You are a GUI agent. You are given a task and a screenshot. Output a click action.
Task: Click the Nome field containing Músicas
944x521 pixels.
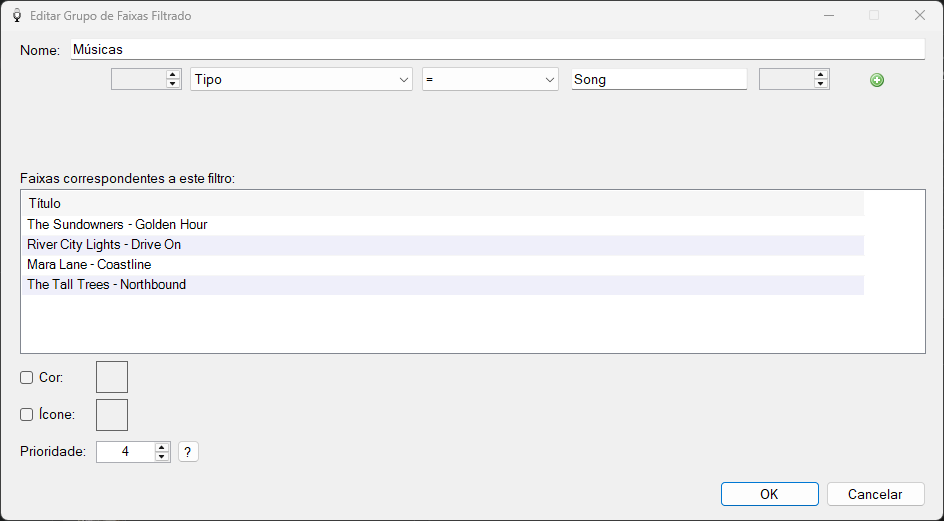pos(497,49)
